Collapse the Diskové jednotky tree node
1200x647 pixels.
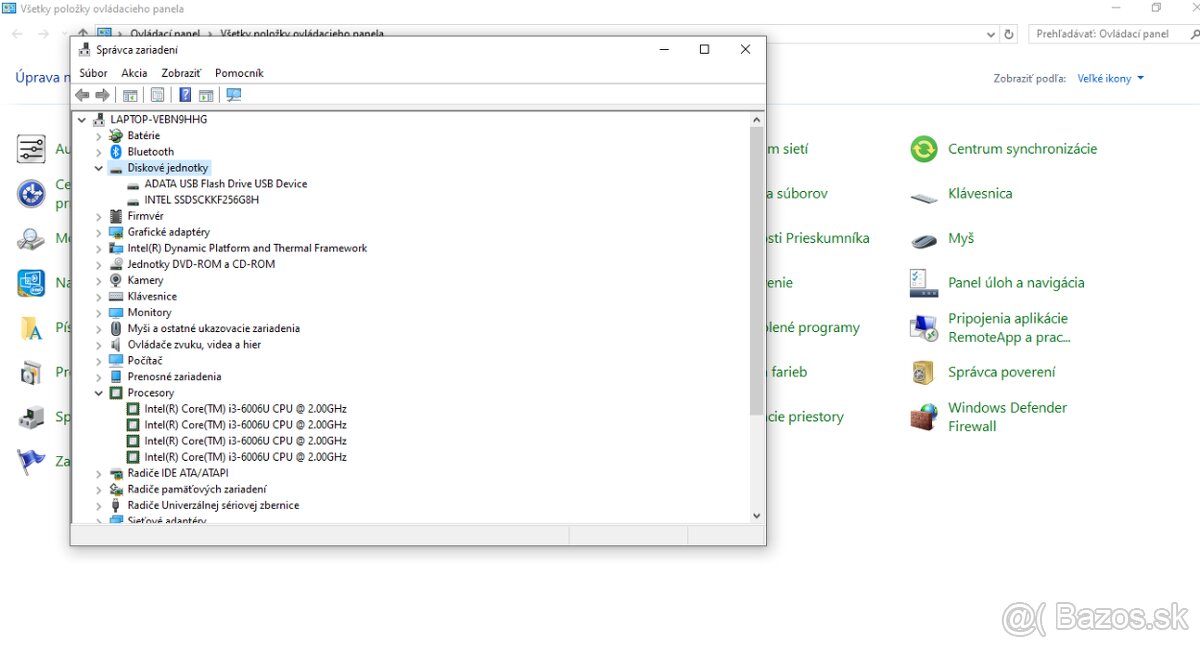[99, 168]
